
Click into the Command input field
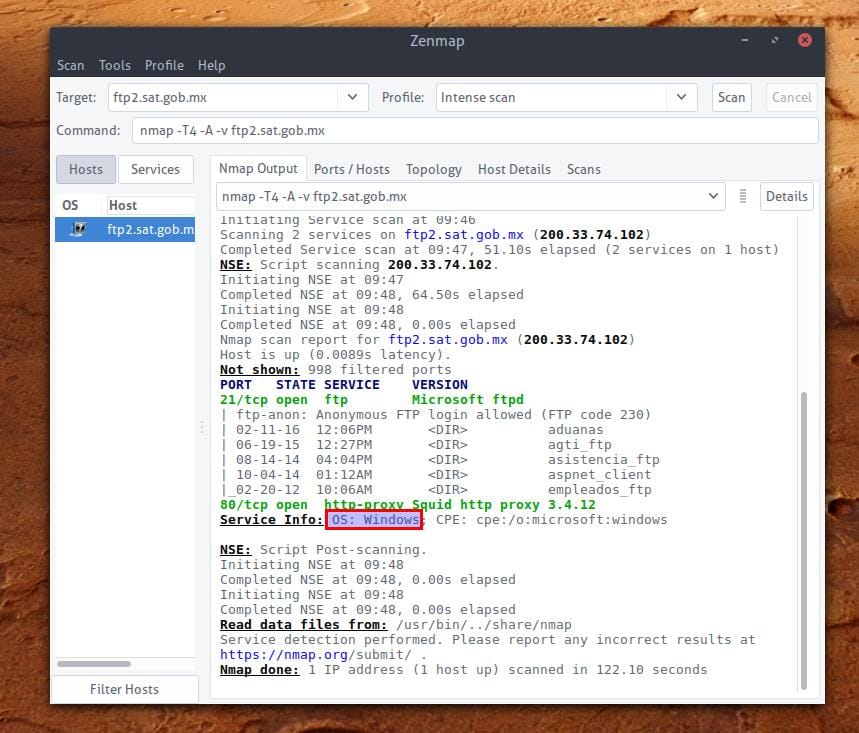475,131
